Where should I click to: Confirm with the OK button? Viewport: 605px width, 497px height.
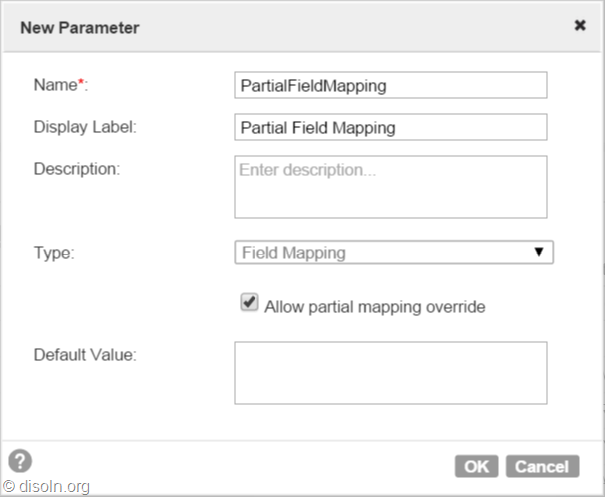point(476,466)
